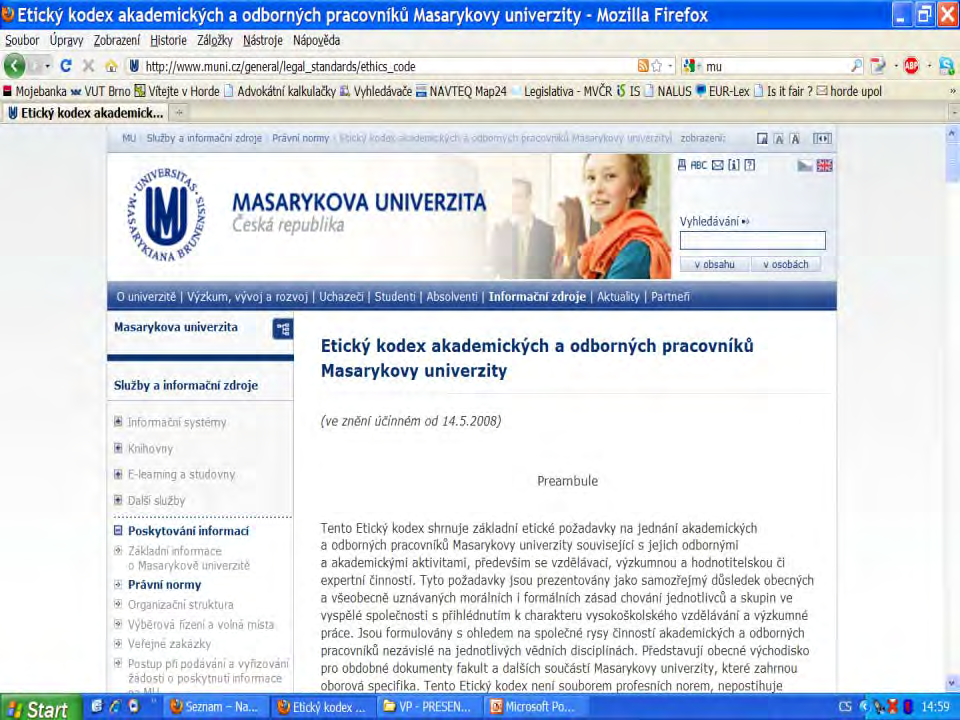The height and width of the screenshot is (720, 960).
Task: Switch to Microsoft PowerPoint in taskbar
Action: pos(536,707)
